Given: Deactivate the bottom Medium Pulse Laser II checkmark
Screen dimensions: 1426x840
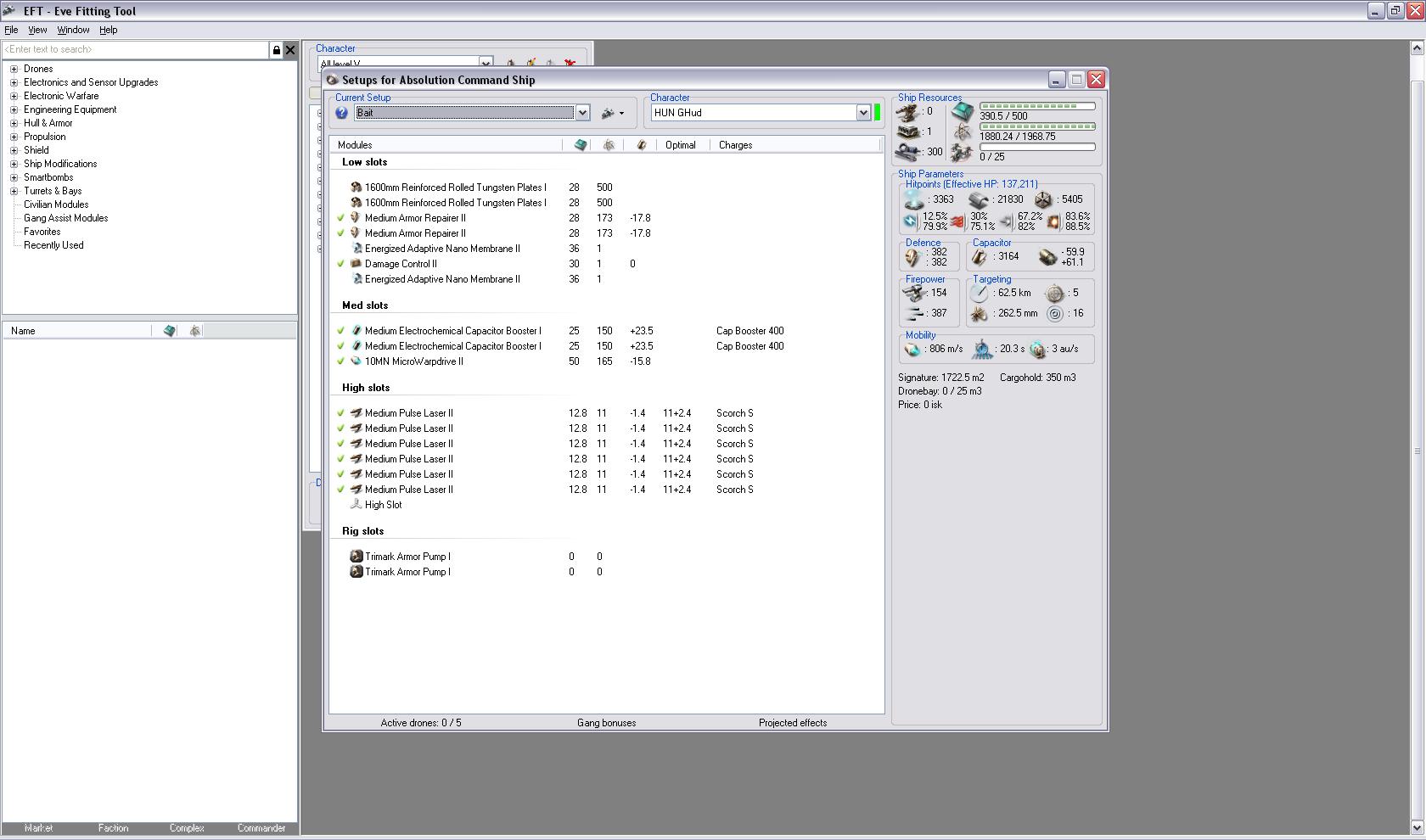Looking at the screenshot, I should coord(341,490).
